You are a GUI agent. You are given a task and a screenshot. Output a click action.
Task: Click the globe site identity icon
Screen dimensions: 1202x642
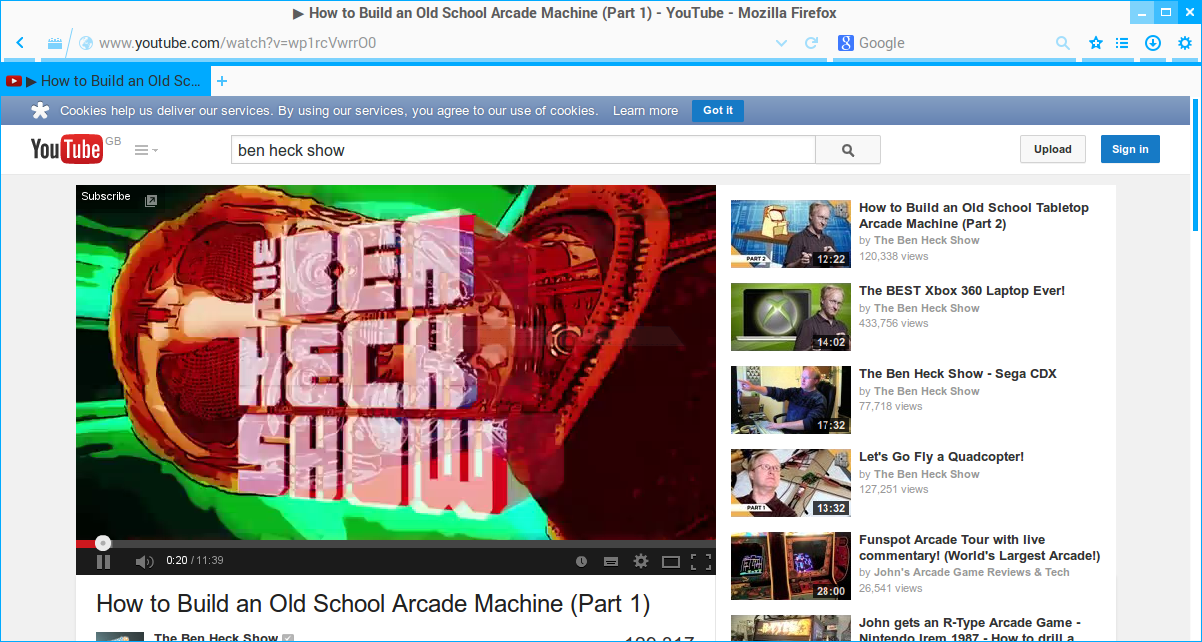point(86,43)
